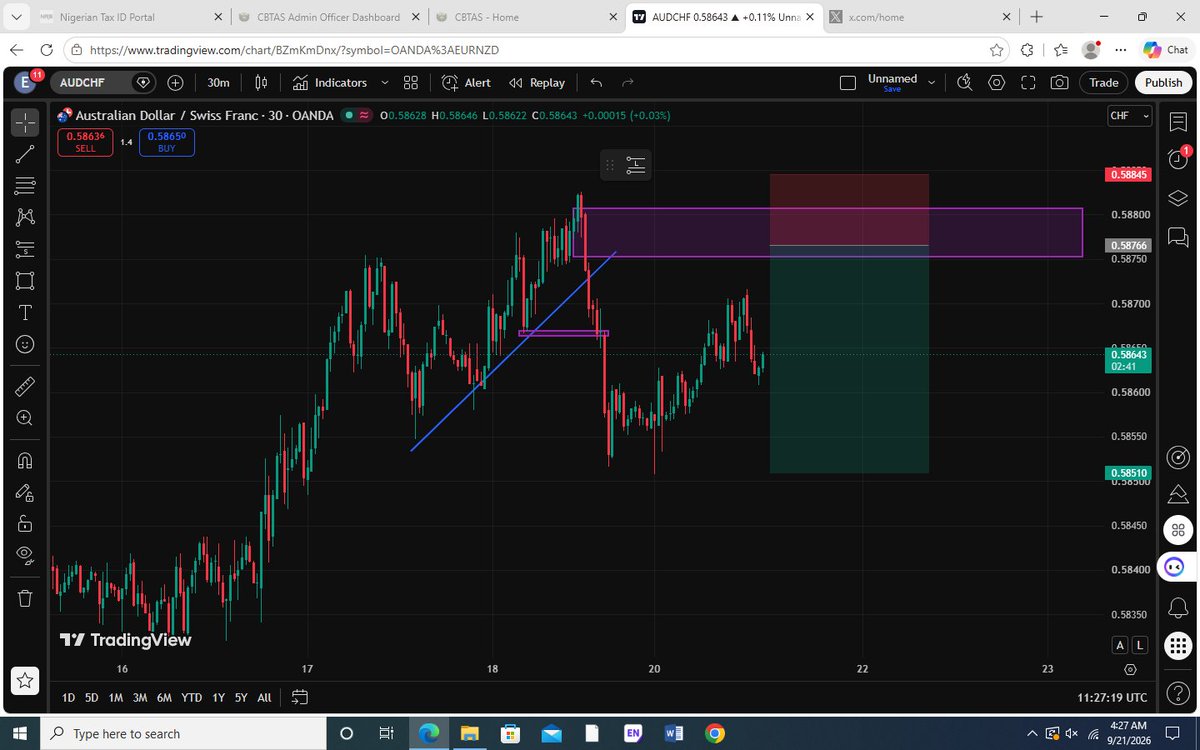Screen dimensions: 1200x750
Task: Open the Alerts clock panel icon
Action: coord(1177,158)
